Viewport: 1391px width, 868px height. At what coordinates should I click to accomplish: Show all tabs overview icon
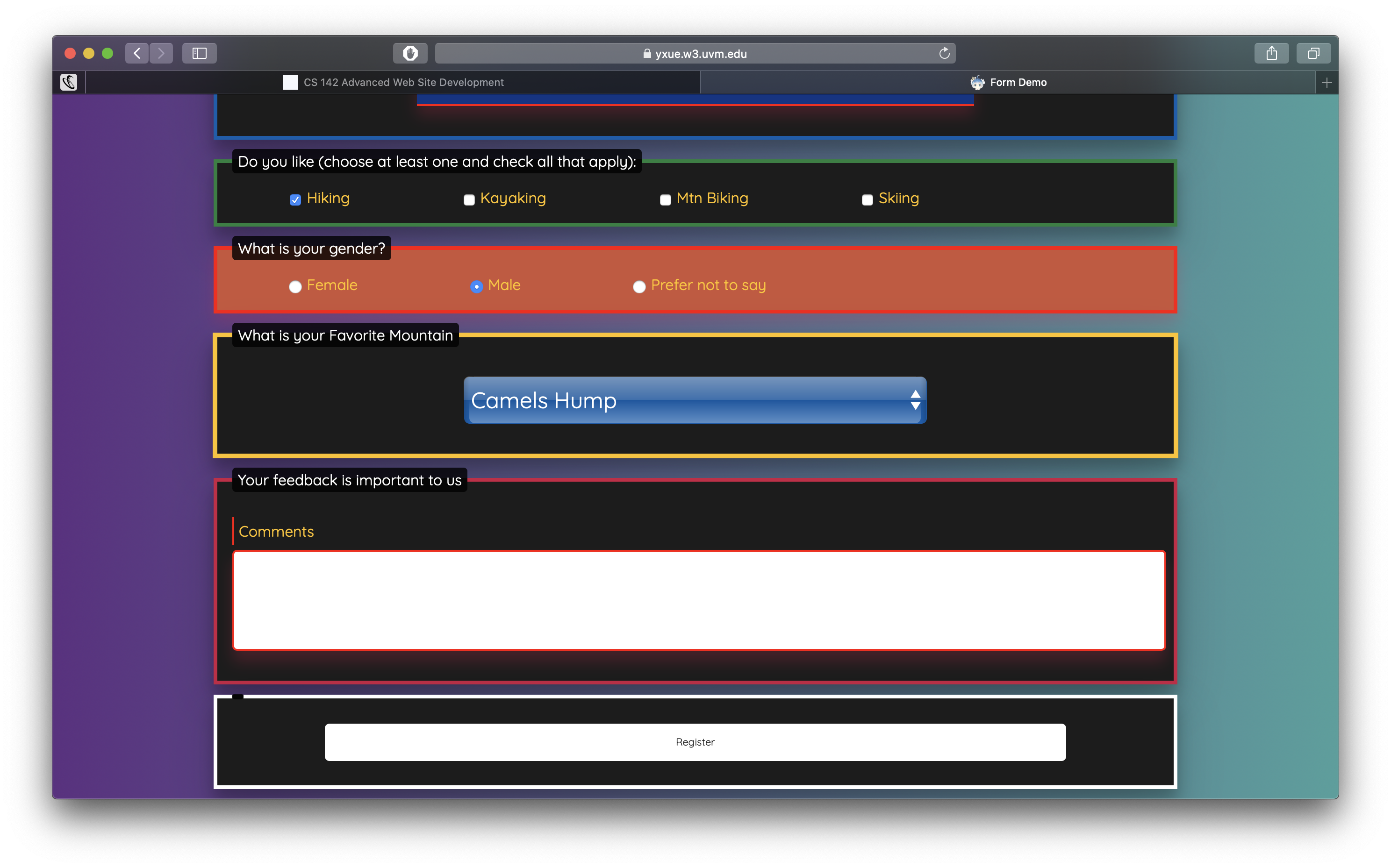tap(1313, 53)
